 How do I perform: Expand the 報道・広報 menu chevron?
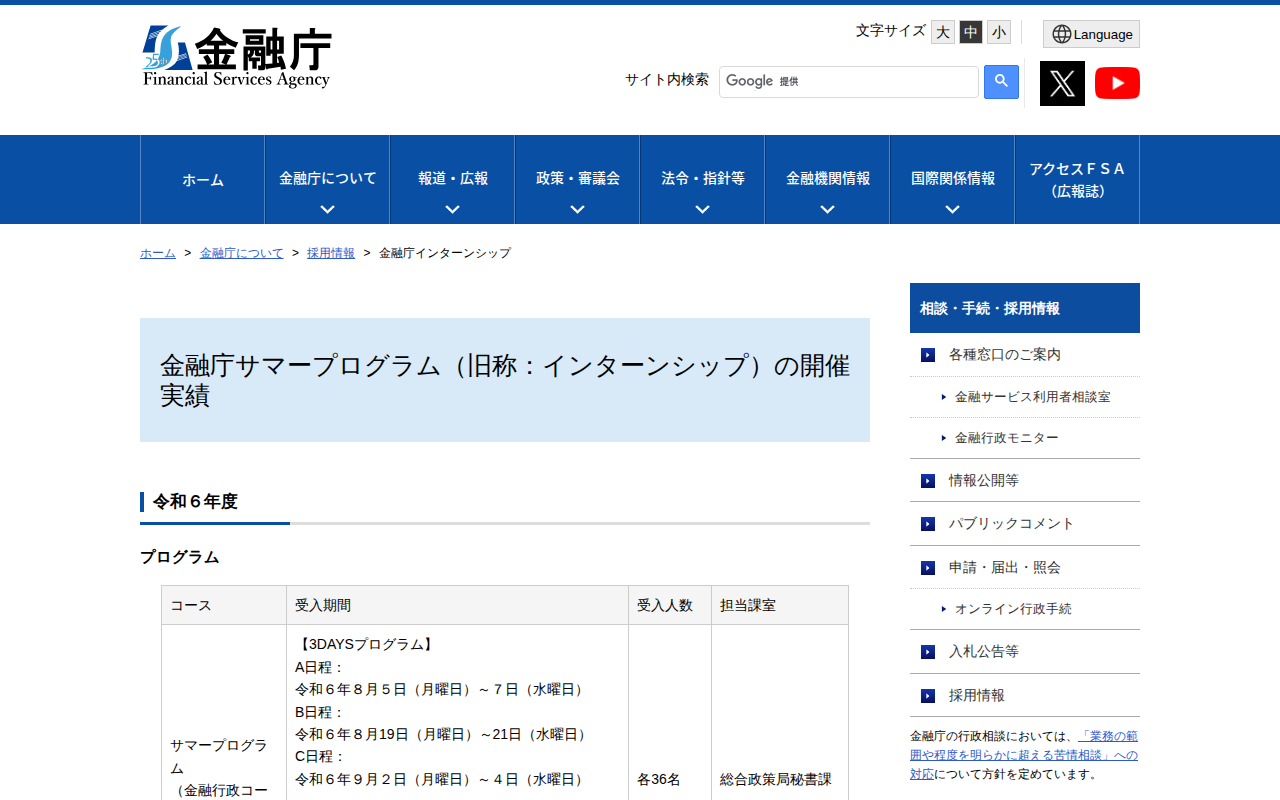point(452,210)
